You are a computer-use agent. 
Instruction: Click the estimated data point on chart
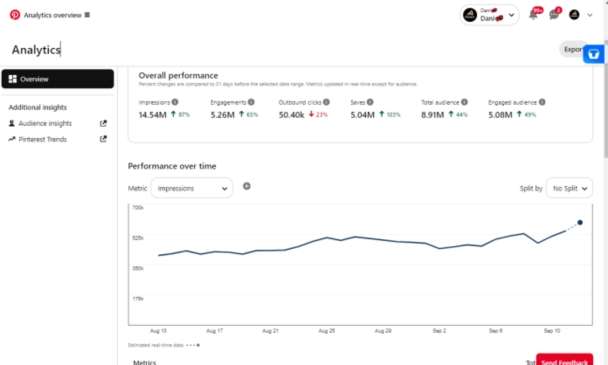[x=580, y=223]
